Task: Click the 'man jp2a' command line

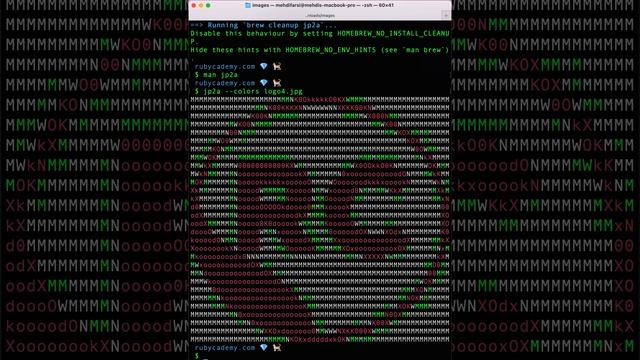Action: [x=216, y=75]
